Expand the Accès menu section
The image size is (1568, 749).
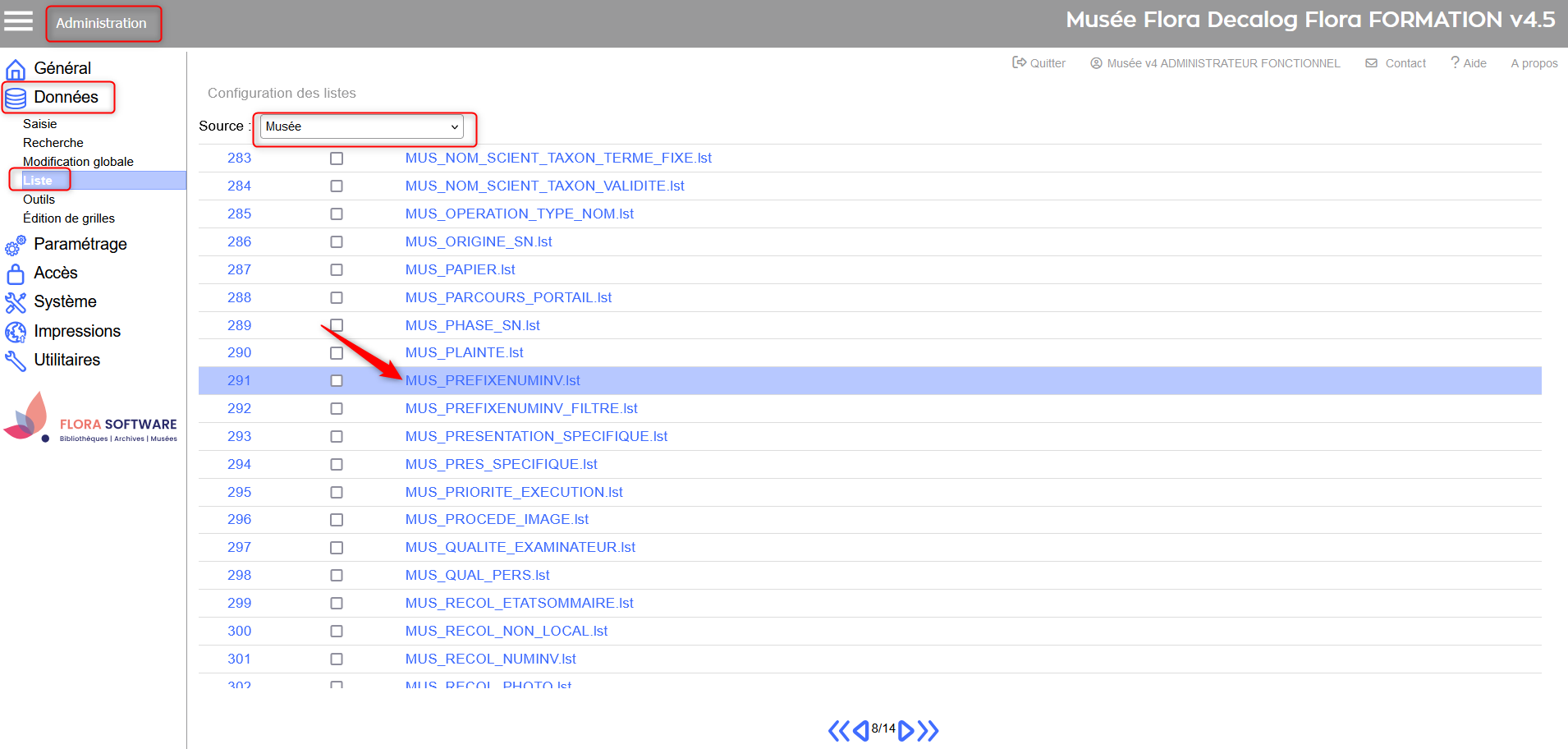click(x=56, y=273)
